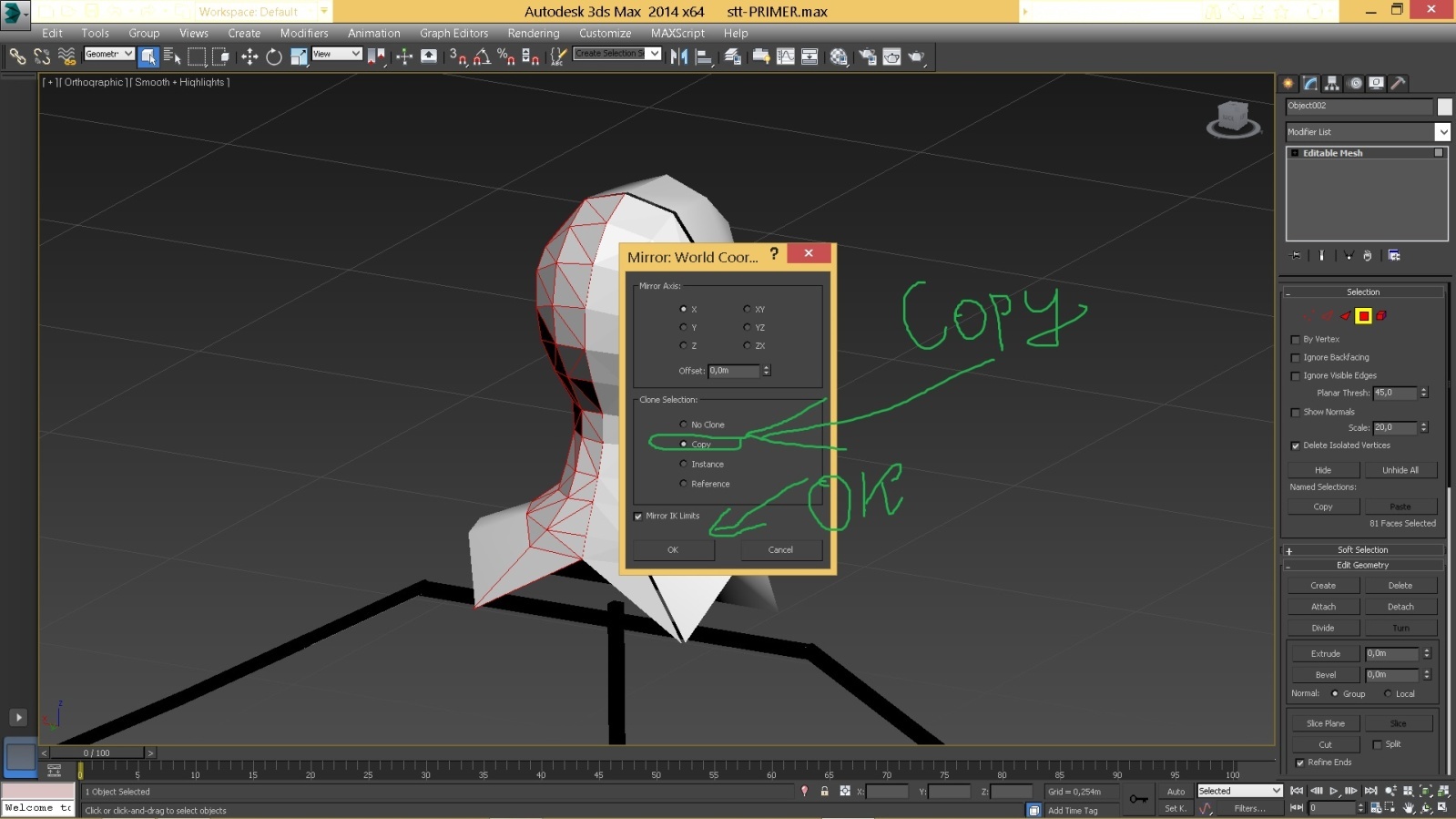Click Pin Stack icon under modifier stack
The image size is (1456, 819).
click(1296, 256)
